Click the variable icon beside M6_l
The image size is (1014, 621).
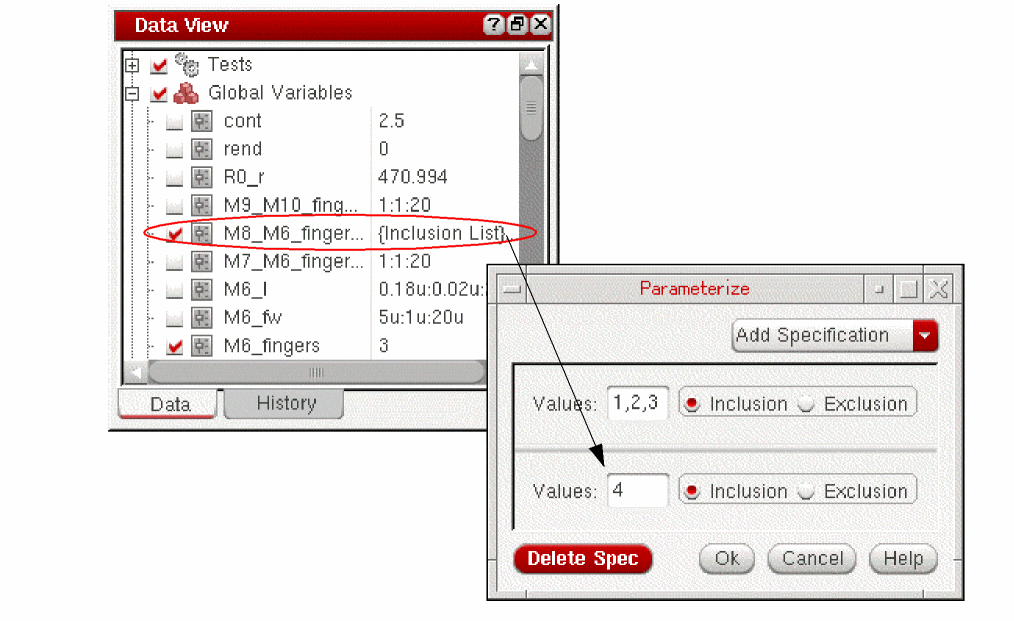pos(202,290)
